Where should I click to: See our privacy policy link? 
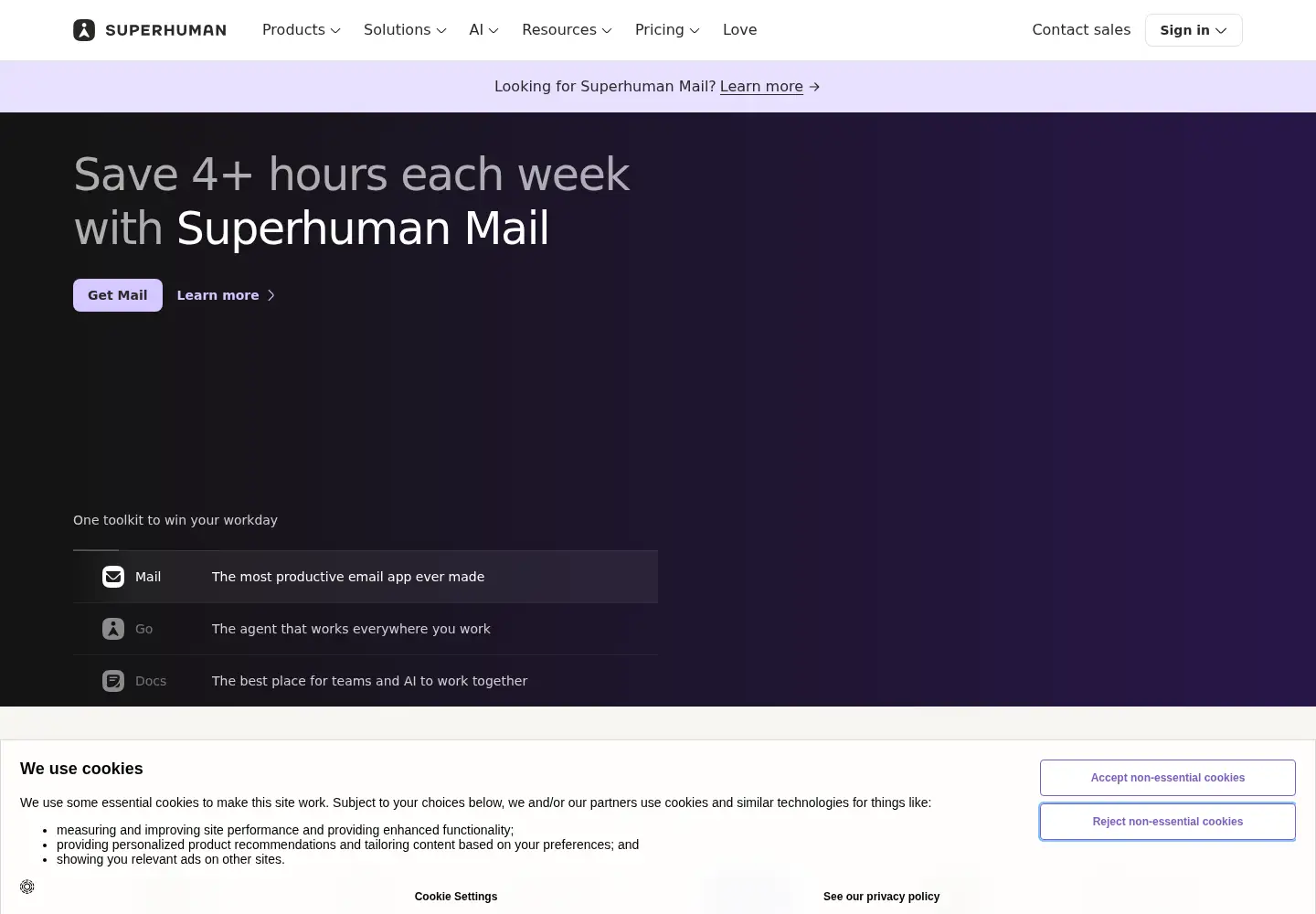point(881,897)
